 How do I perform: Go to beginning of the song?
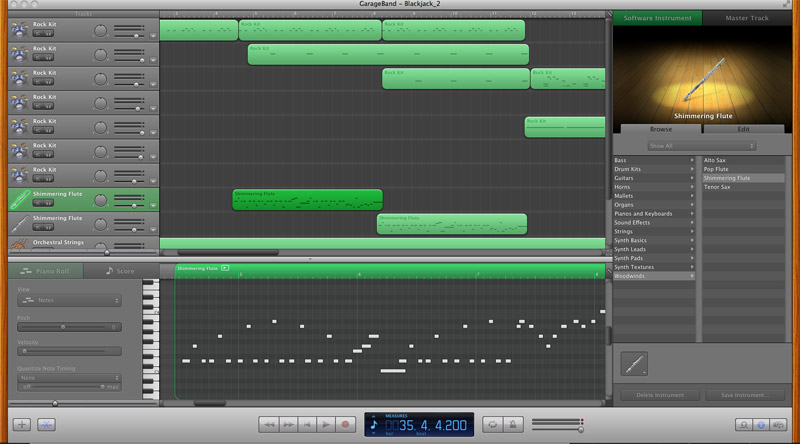307,425
